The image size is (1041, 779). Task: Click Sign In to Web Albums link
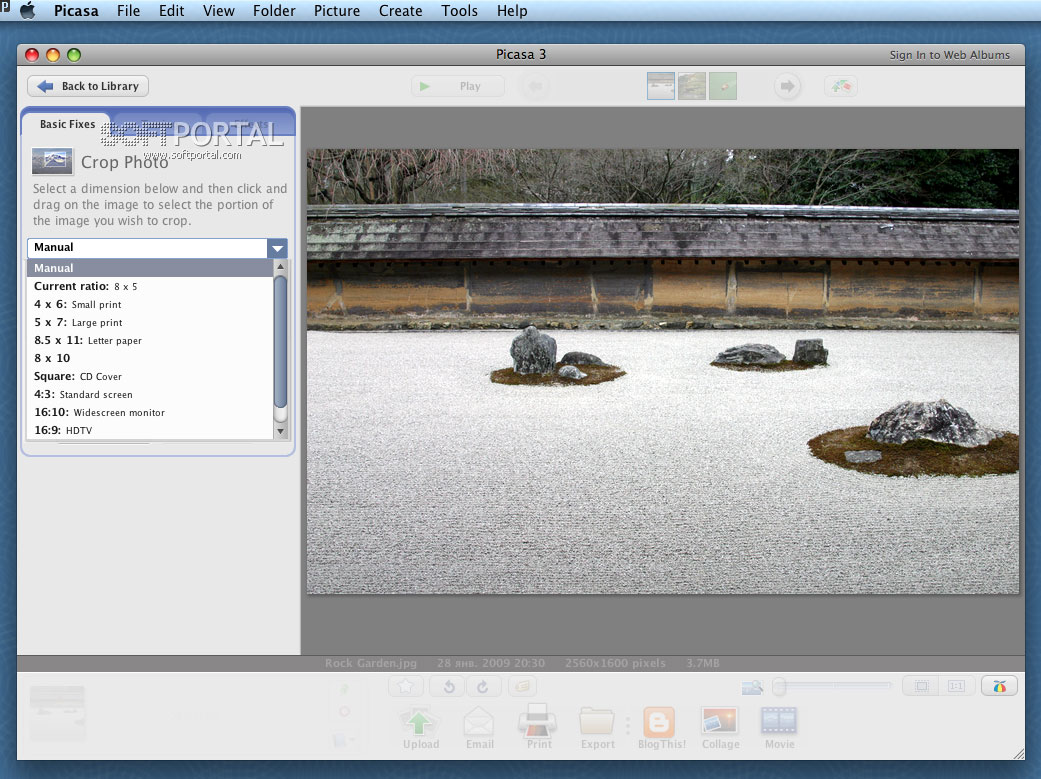949,55
